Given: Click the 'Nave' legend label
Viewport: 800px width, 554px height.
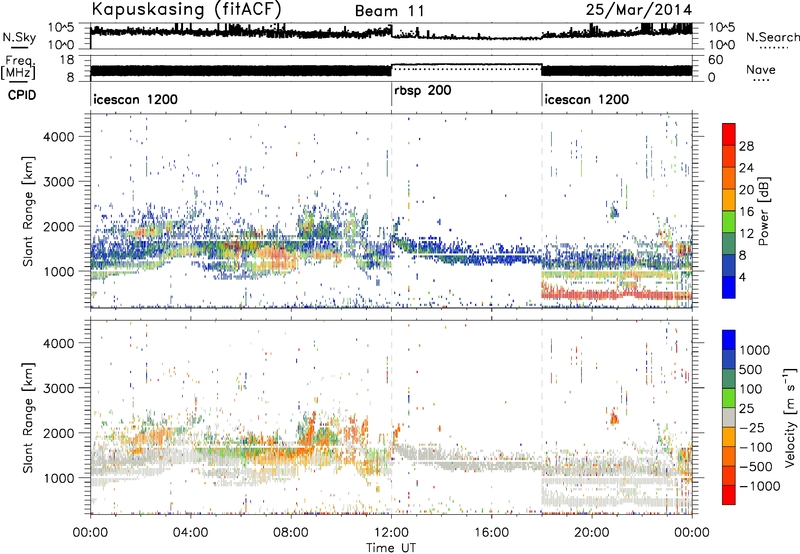Looking at the screenshot, I should pyautogui.click(x=761, y=70).
